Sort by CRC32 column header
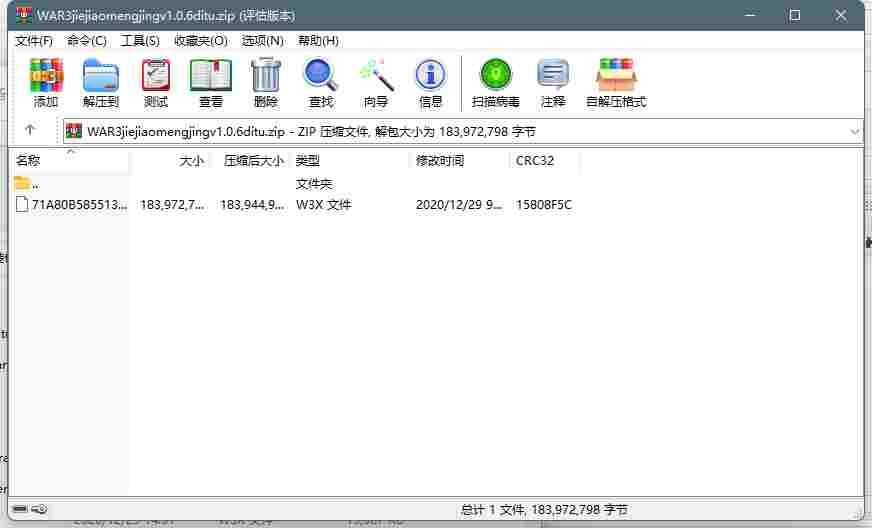 [x=545, y=161]
